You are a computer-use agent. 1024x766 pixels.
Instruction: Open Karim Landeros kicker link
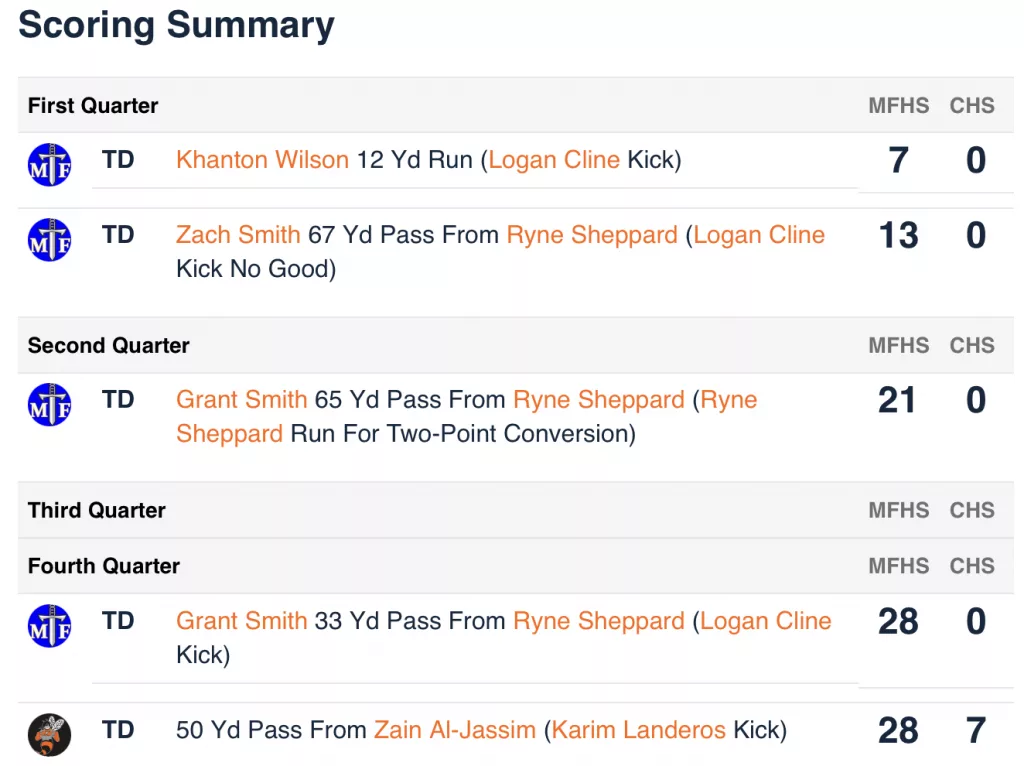coord(639,729)
